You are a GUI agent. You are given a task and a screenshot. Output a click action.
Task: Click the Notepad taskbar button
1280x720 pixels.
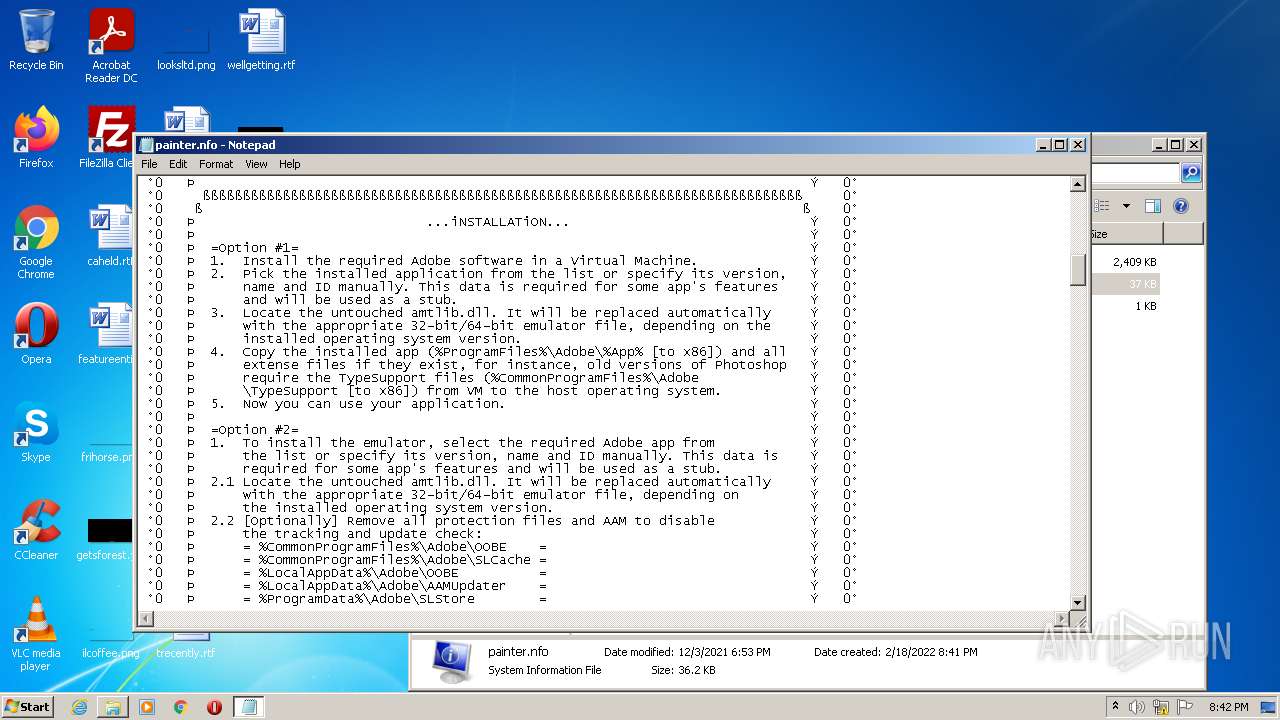tap(249, 707)
